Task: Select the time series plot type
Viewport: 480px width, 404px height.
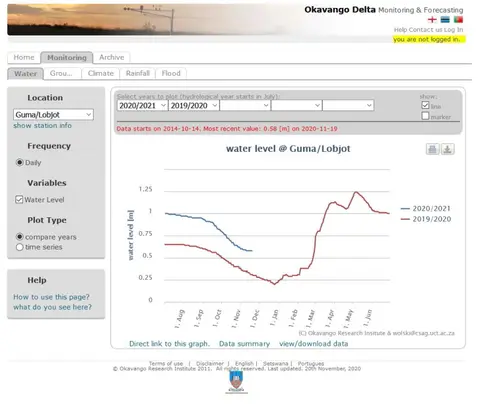Action: [19, 247]
